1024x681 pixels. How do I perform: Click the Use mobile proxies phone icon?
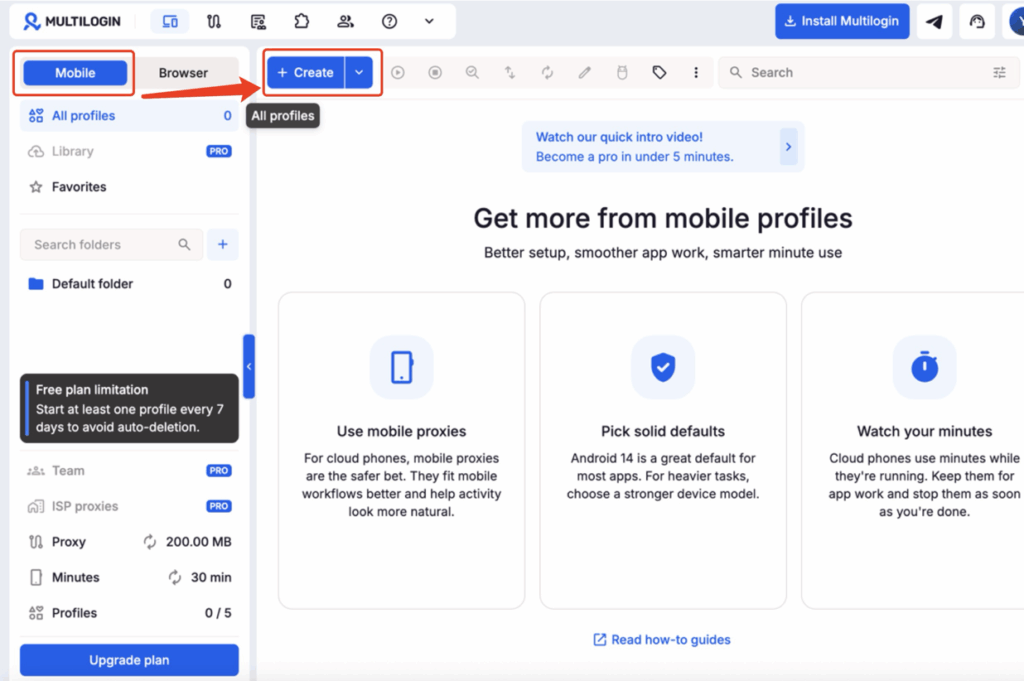(402, 367)
